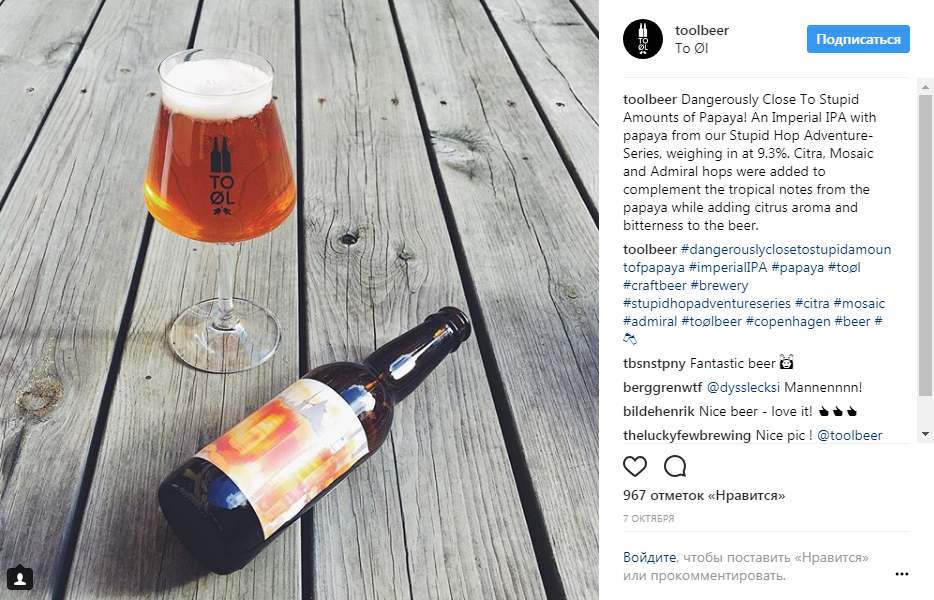
Task: Open the comment speech bubble icon
Action: pyautogui.click(x=675, y=466)
